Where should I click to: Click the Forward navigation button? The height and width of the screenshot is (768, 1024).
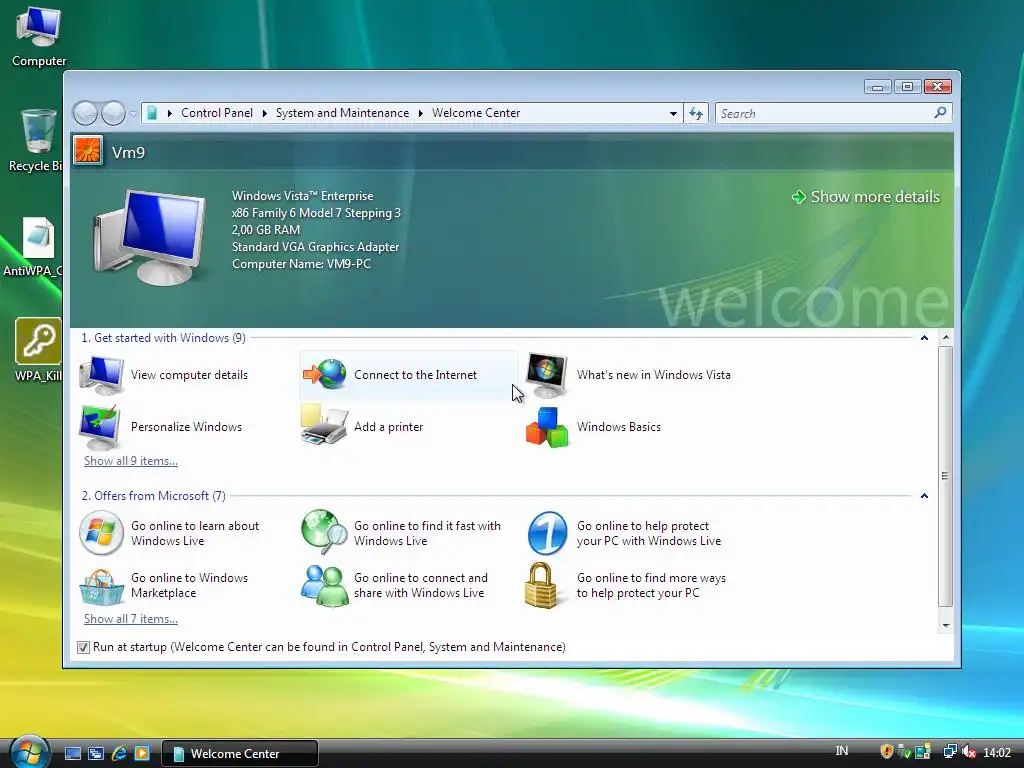click(x=113, y=114)
